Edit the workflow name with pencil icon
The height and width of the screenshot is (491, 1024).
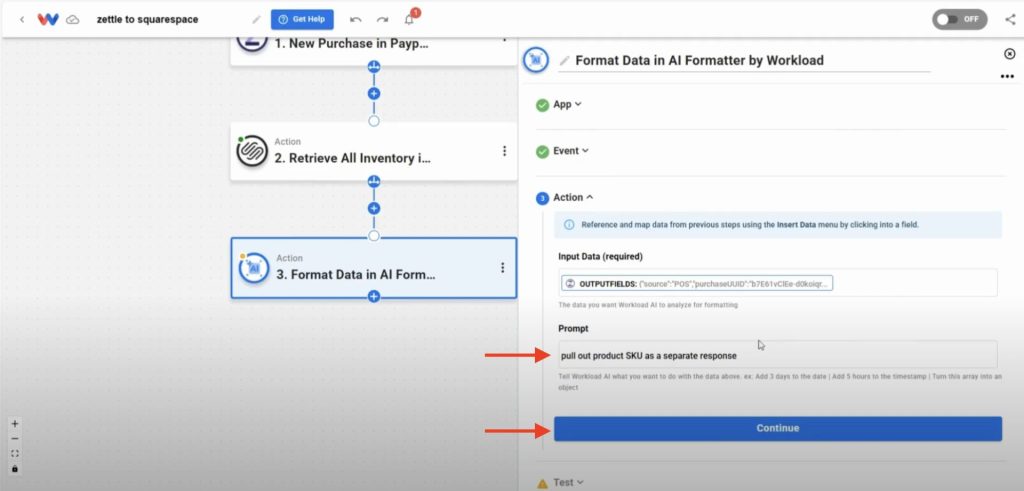(256, 20)
